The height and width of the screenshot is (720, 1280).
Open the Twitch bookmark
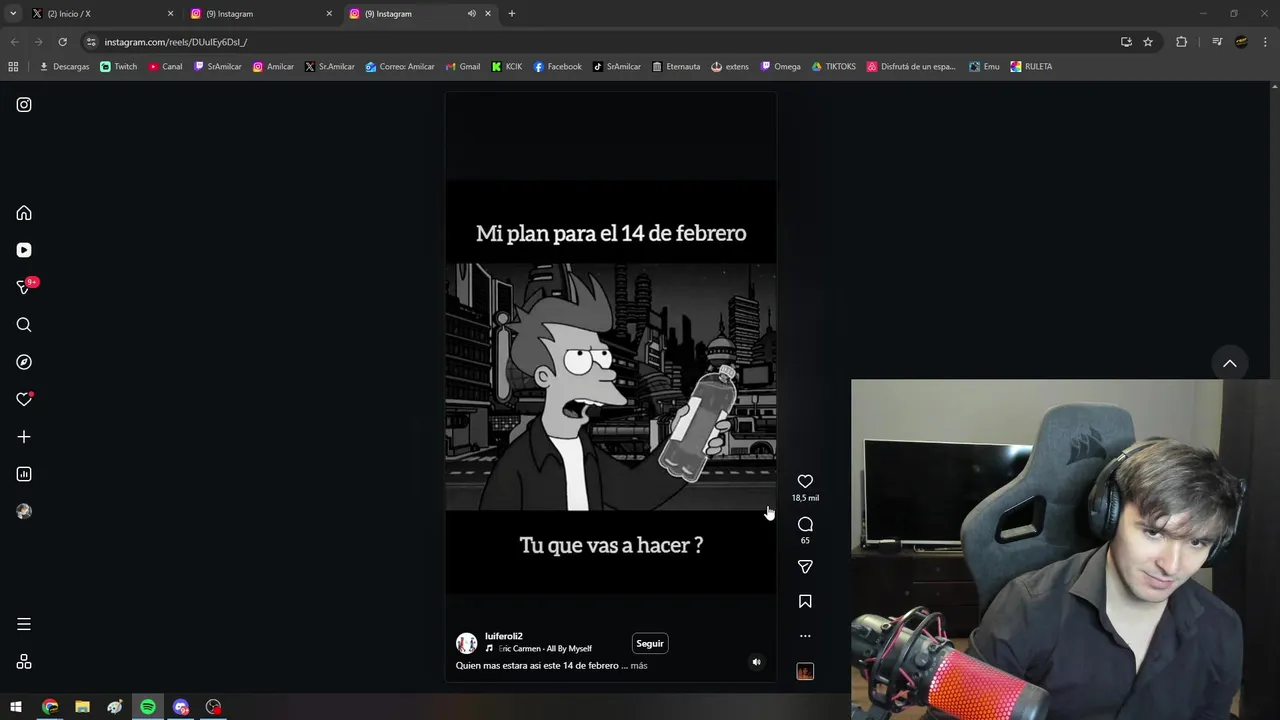coord(118,67)
